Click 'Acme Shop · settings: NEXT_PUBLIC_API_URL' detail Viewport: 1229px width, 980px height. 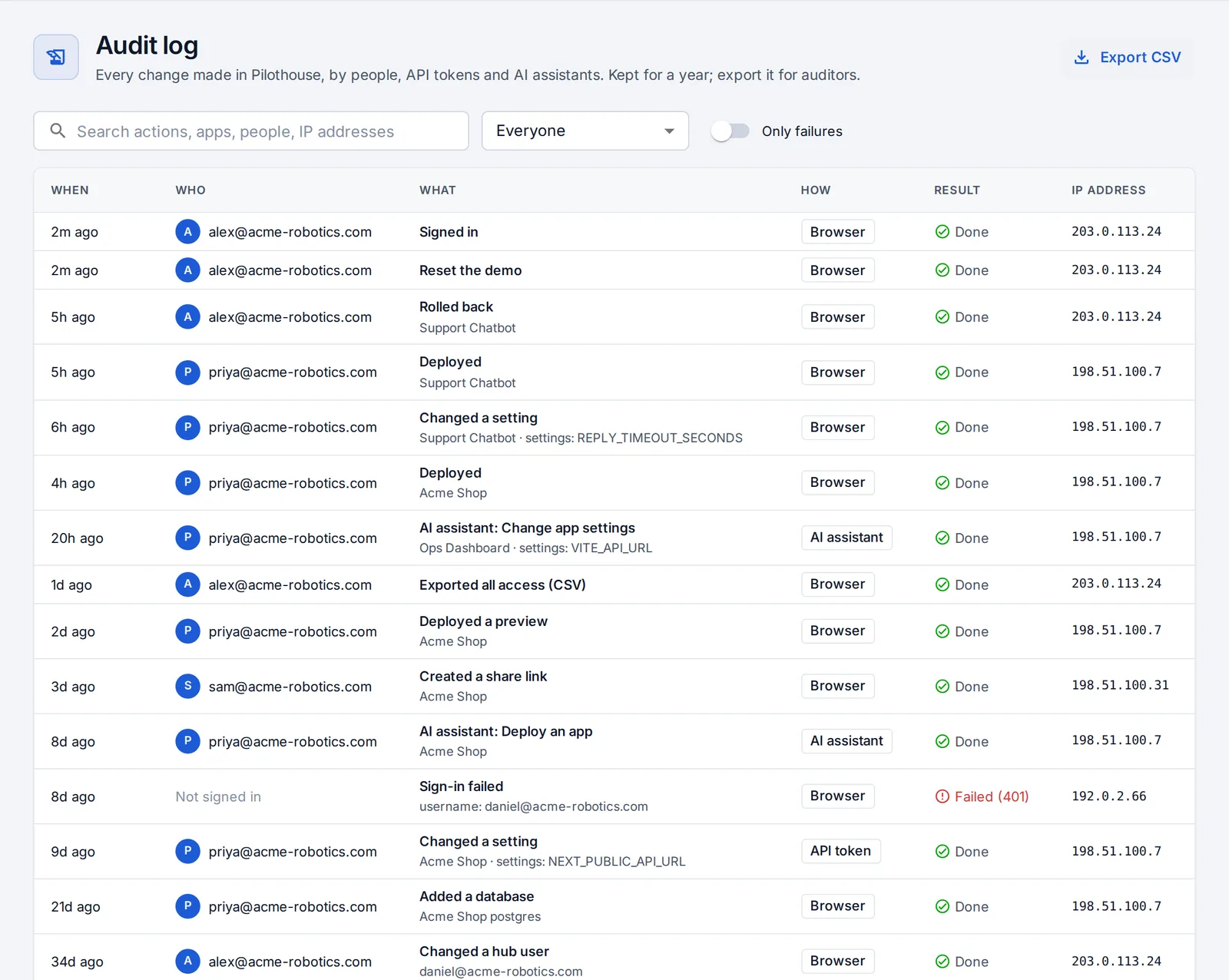[552, 862]
